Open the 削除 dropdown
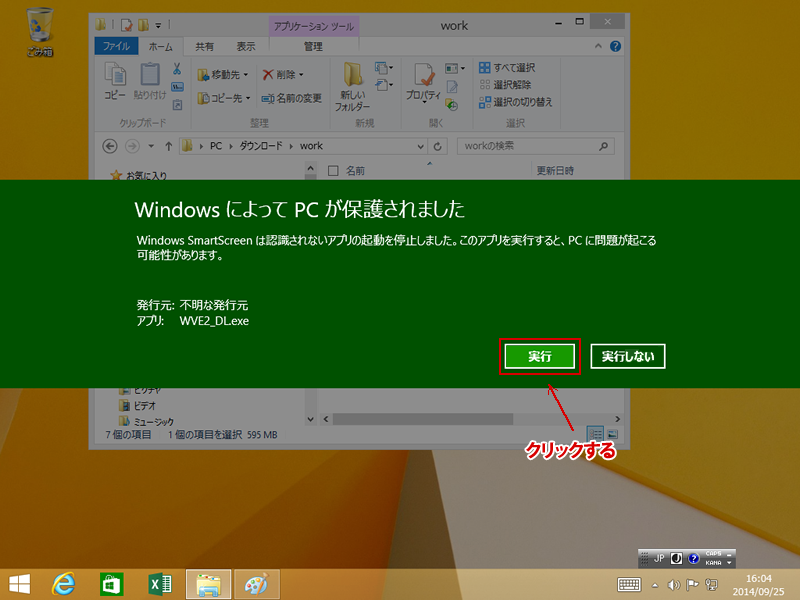Image resolution: width=800 pixels, height=600 pixels. pyautogui.click(x=283, y=75)
